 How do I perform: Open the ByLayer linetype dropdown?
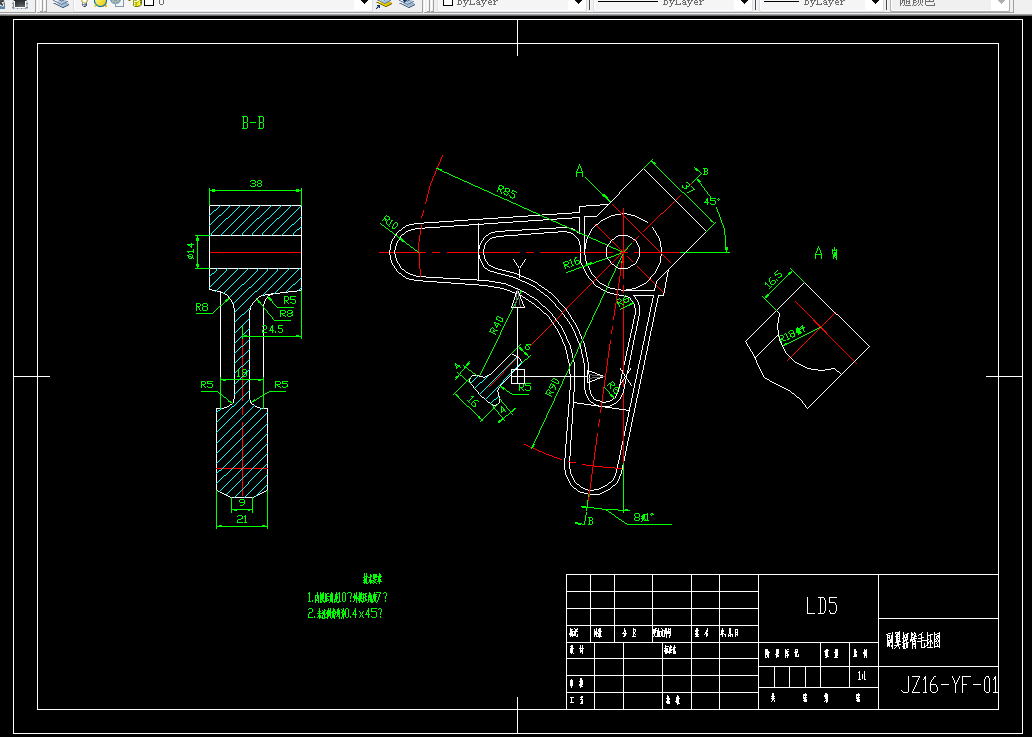(x=744, y=3)
